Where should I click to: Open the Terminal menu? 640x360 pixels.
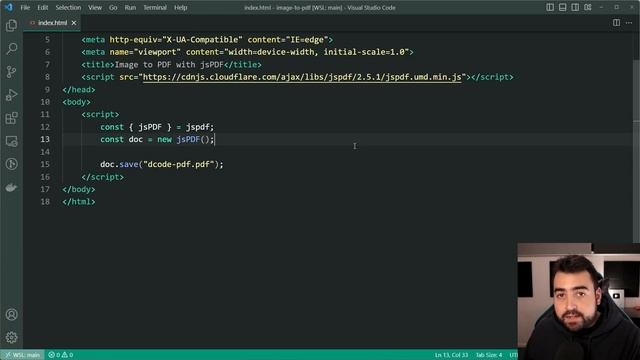(155, 7)
